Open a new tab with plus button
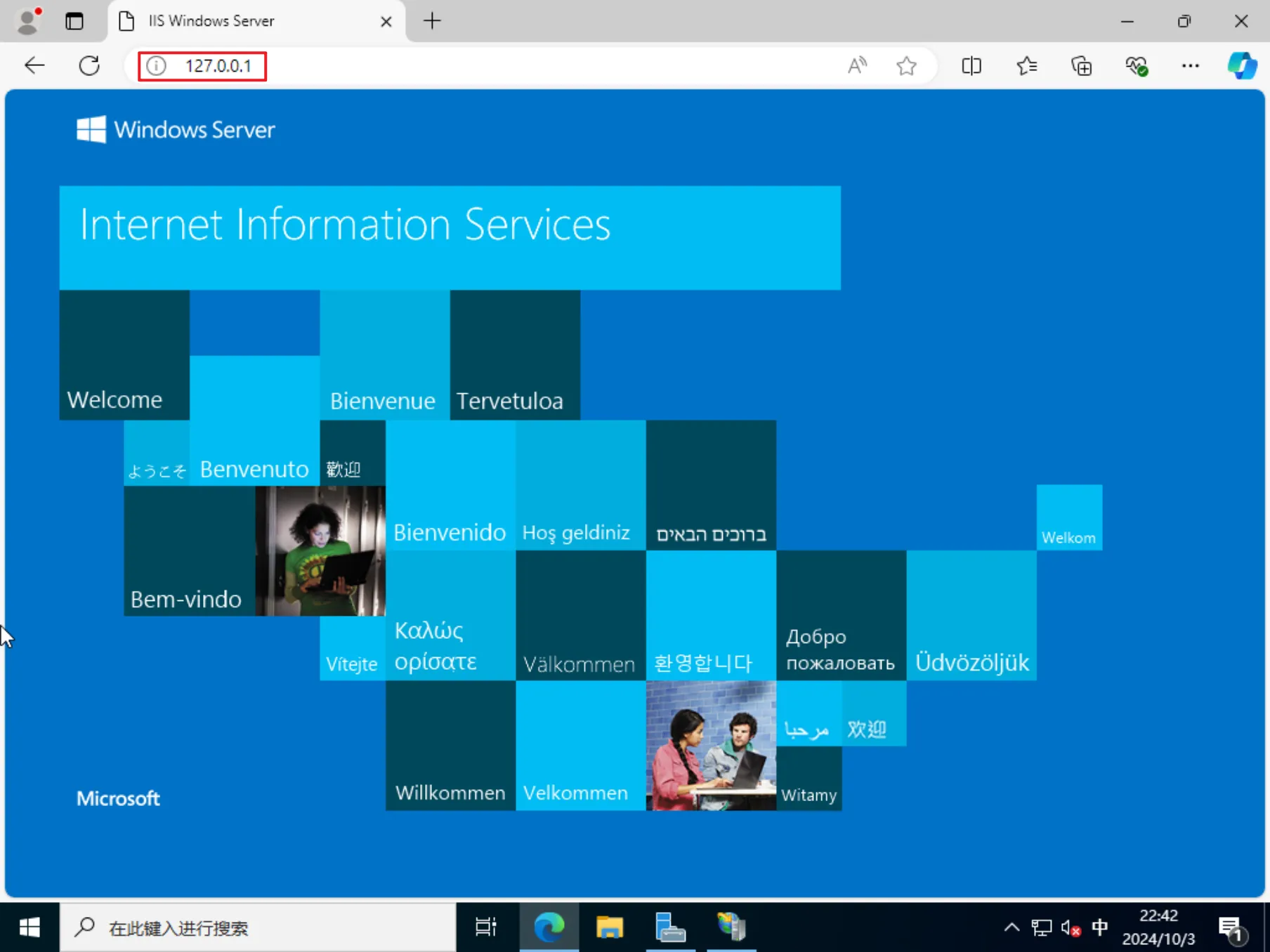Viewport: 1270px width, 952px height. point(432,21)
